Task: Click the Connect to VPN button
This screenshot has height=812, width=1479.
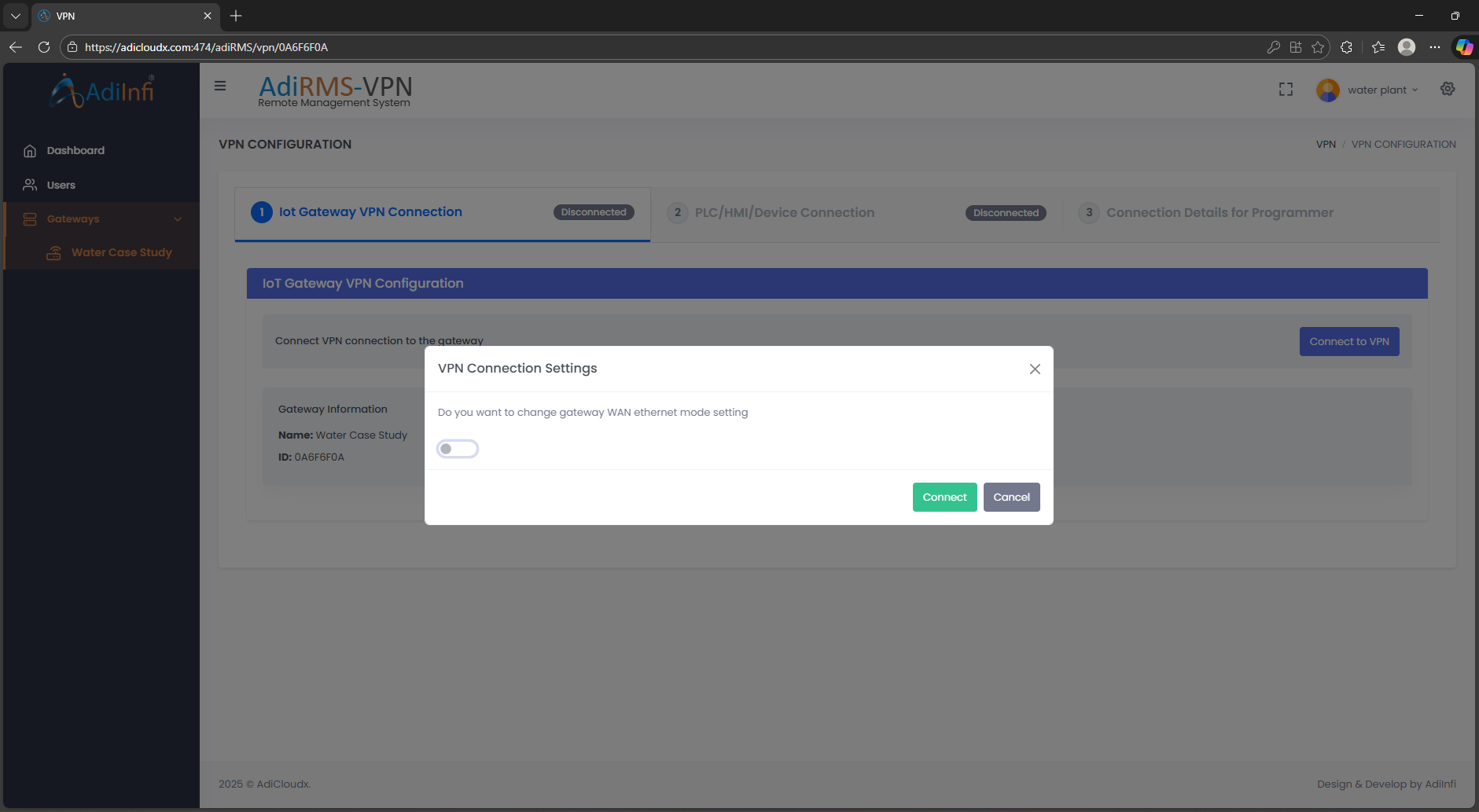Action: point(1348,342)
